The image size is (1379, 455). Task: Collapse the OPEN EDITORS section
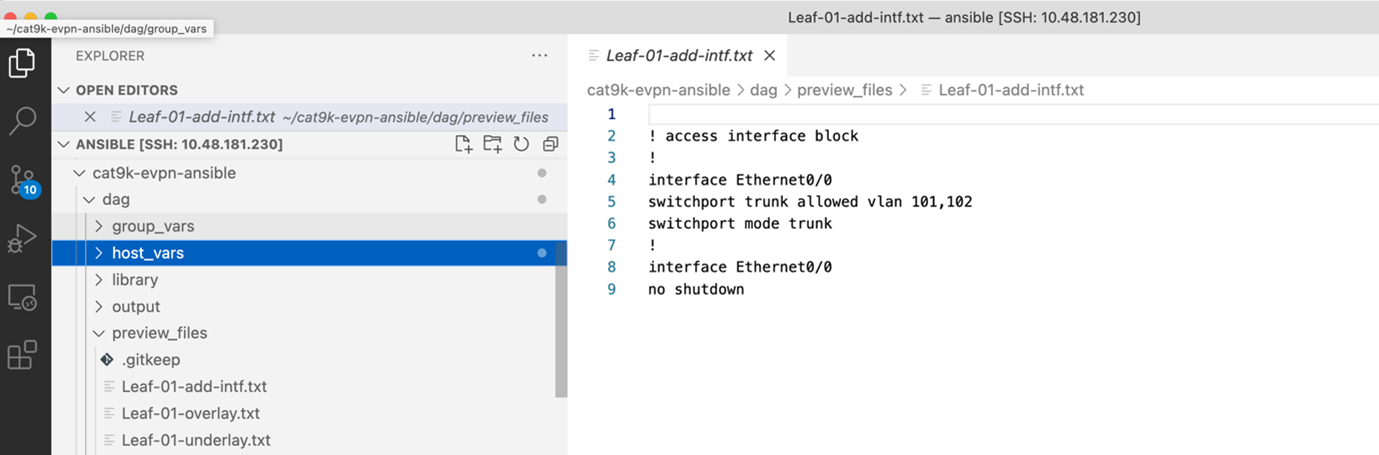coord(66,90)
